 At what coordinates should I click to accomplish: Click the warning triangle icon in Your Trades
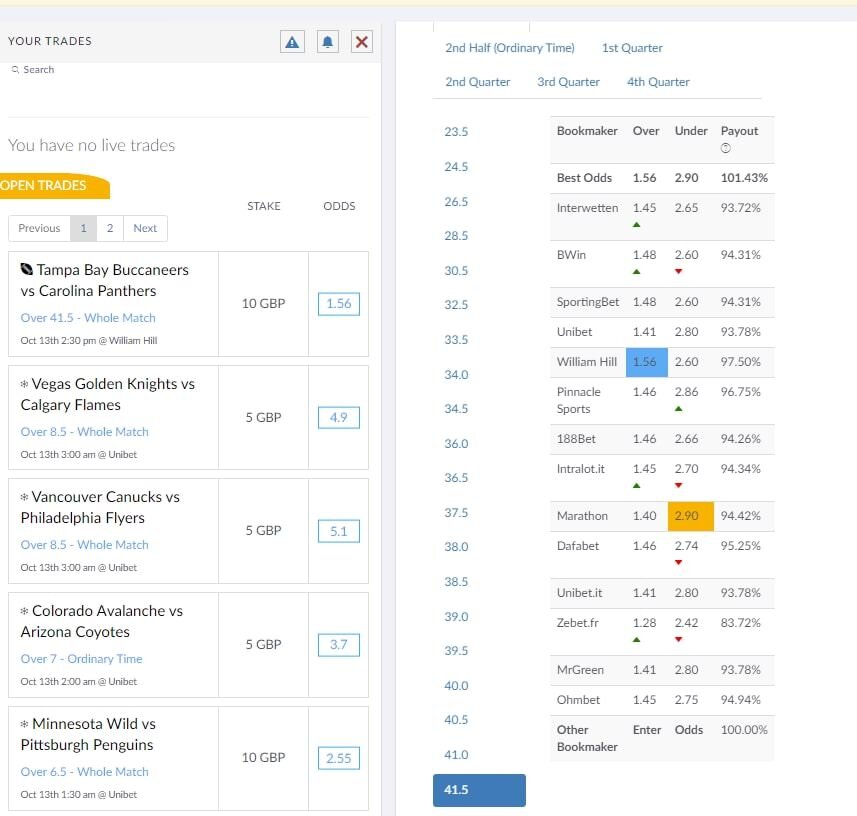tap(292, 42)
